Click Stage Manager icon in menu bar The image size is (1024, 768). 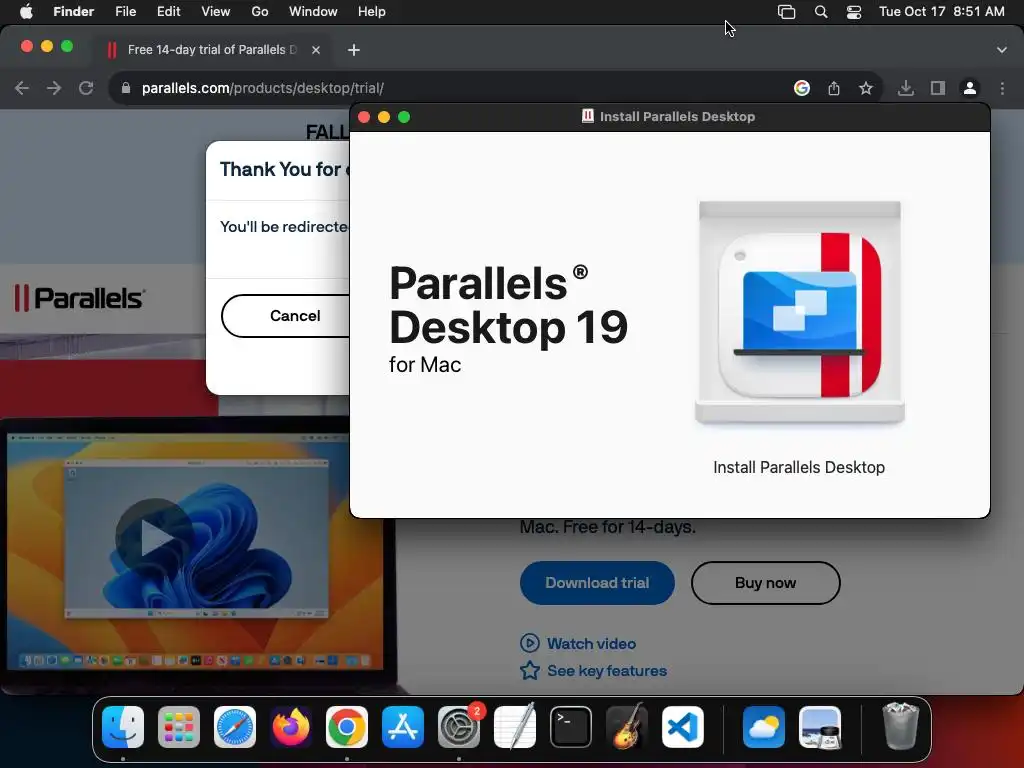point(786,12)
